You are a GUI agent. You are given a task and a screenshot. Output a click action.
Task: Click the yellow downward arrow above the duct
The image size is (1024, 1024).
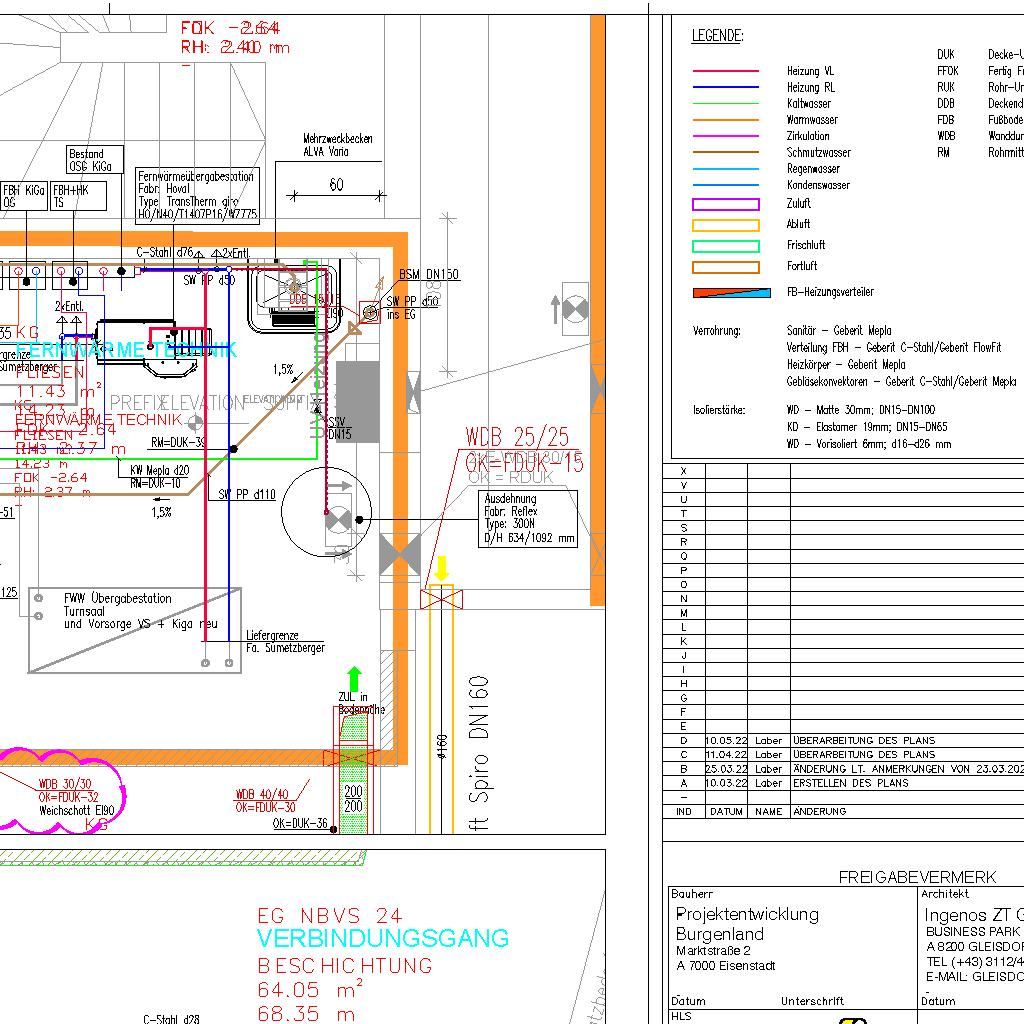pos(440,569)
